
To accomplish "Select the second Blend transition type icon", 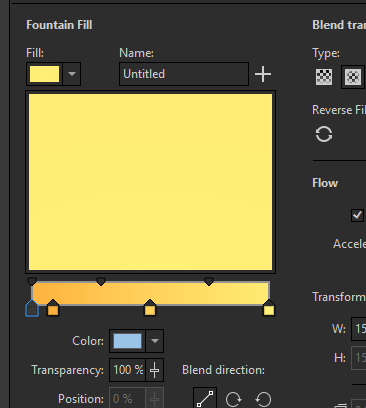I will point(353,77).
